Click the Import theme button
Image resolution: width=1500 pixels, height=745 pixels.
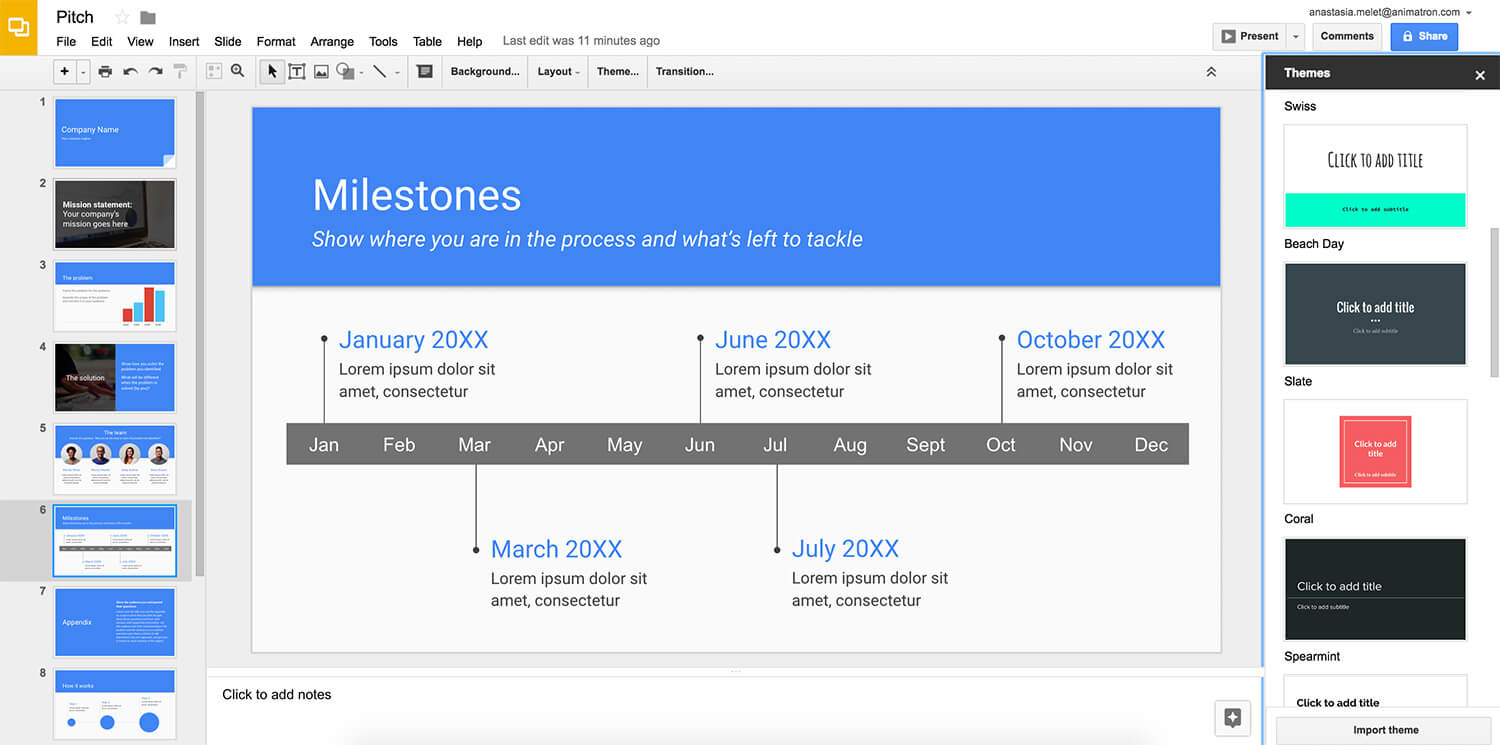coord(1385,730)
